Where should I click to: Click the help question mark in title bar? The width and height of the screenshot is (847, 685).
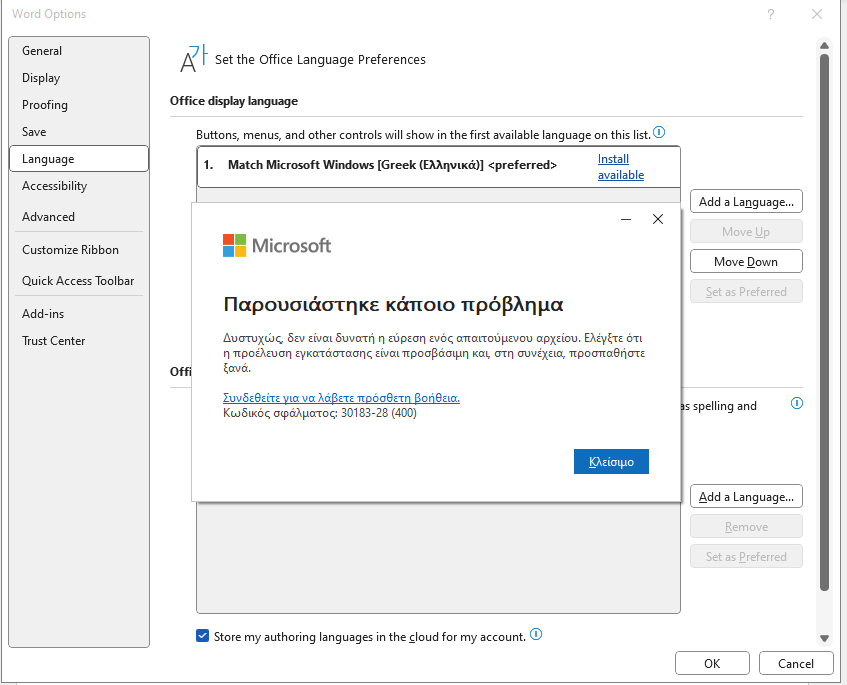(x=771, y=14)
